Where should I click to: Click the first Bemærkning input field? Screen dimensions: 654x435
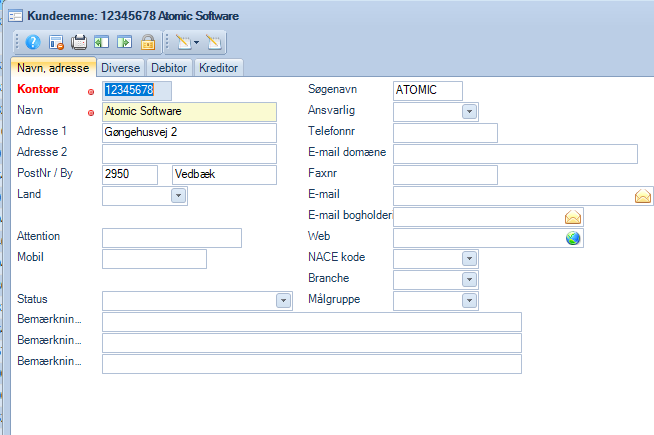click(312, 322)
